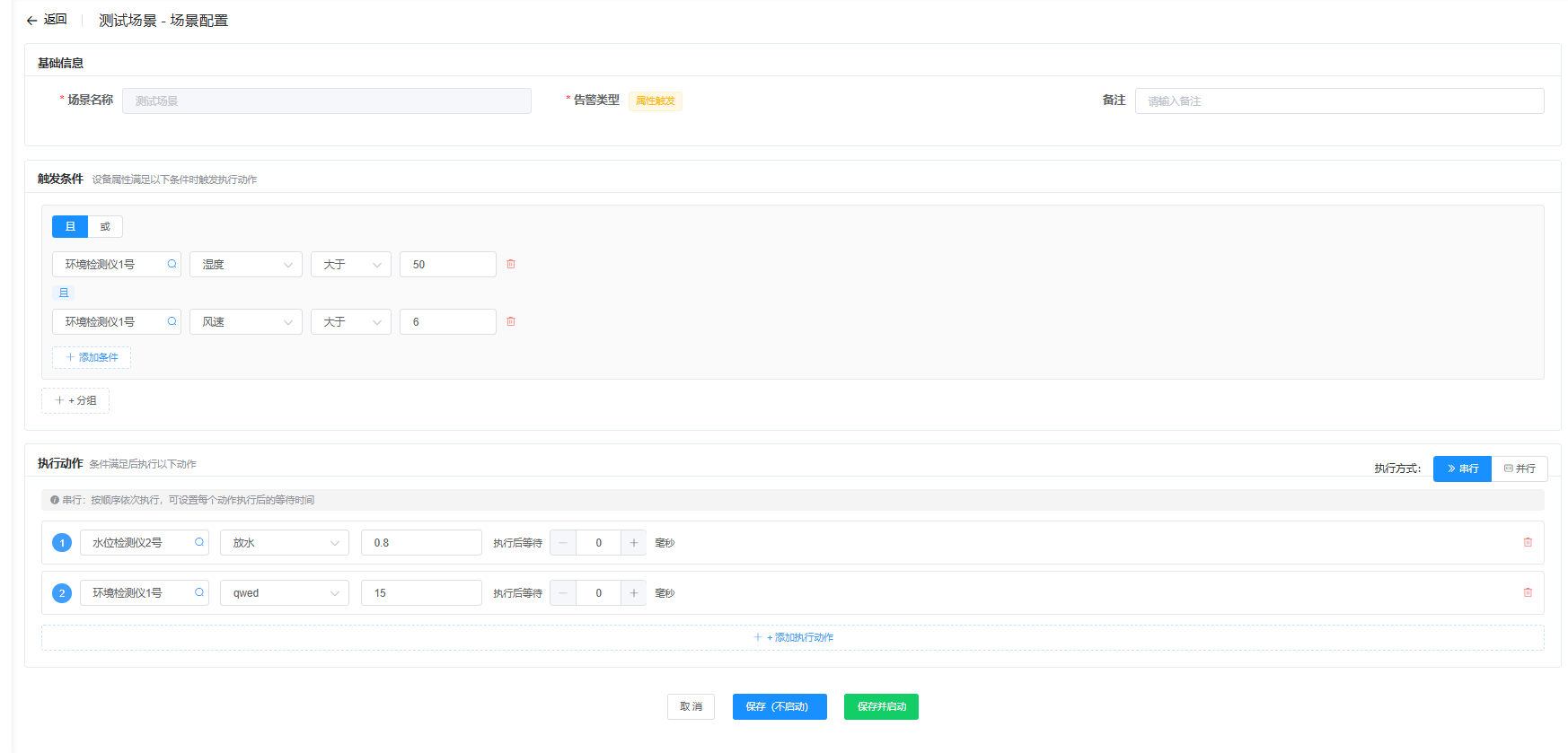Switch execution mode to 并行 (parallel)
Screen dimensions: 1568x753
point(1520,468)
